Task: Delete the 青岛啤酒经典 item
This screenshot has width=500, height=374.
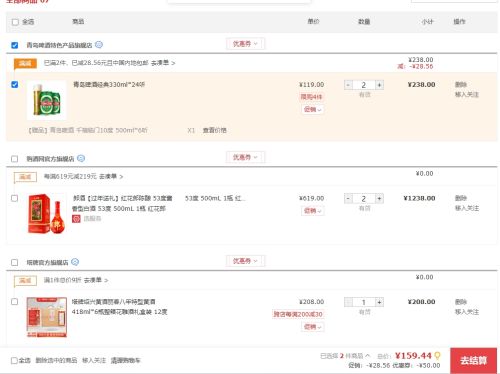Action: [x=461, y=84]
